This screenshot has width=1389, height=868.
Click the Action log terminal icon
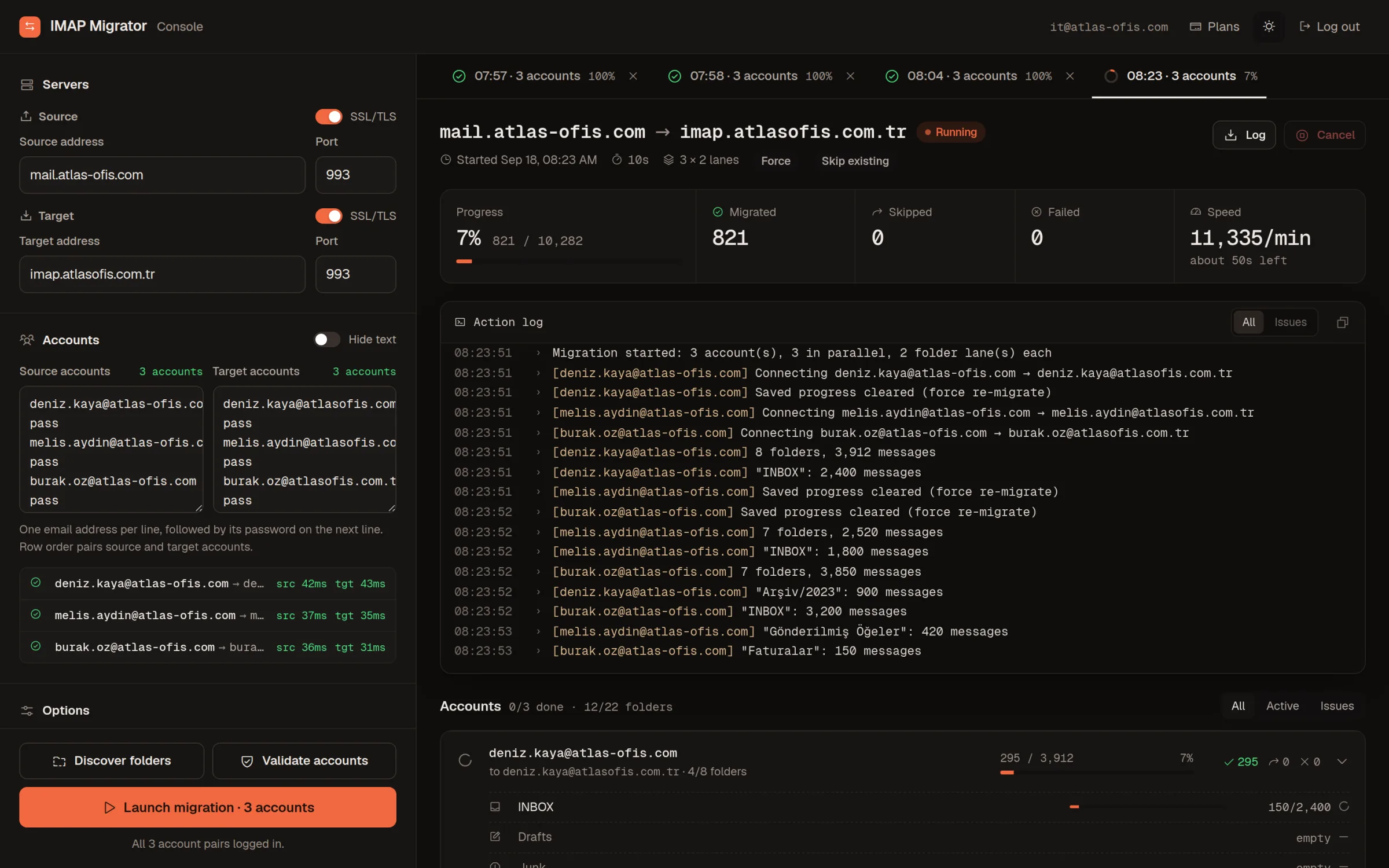point(460,322)
